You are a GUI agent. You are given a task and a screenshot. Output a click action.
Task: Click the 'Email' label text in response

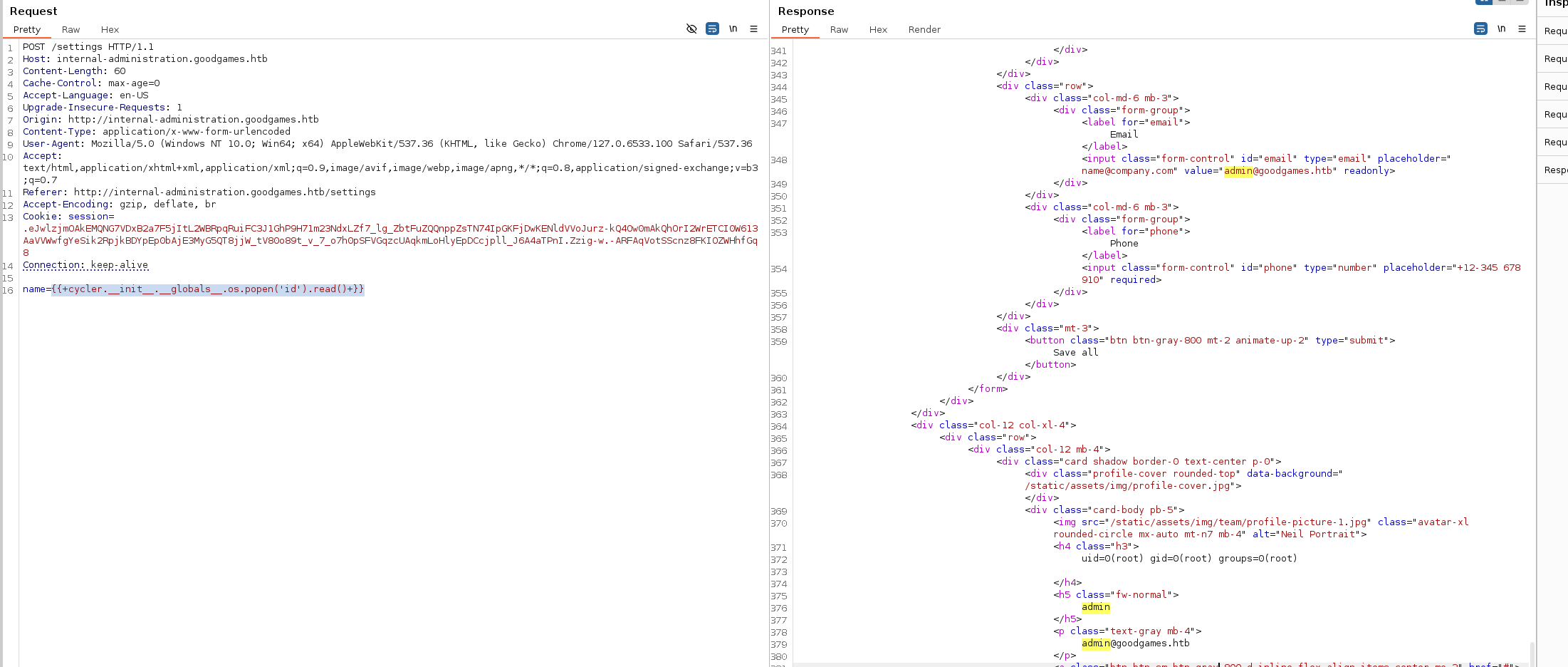click(x=1124, y=135)
